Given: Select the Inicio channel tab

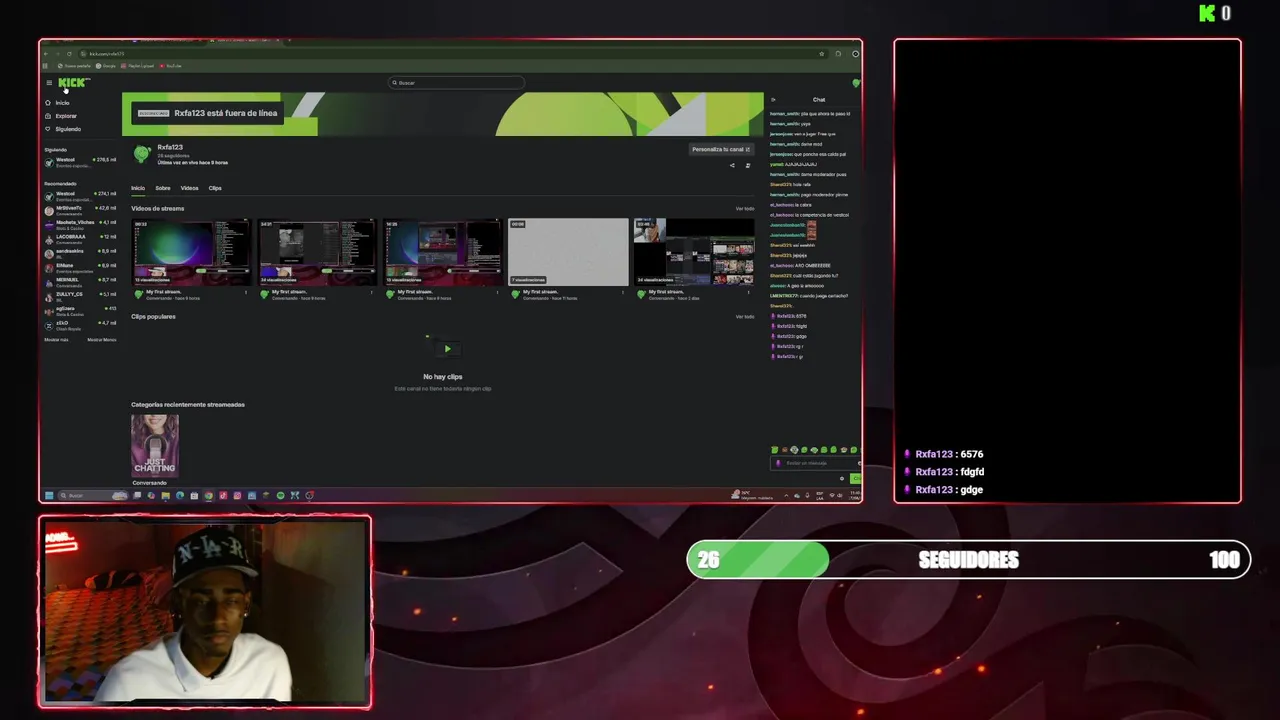Looking at the screenshot, I should [138, 188].
